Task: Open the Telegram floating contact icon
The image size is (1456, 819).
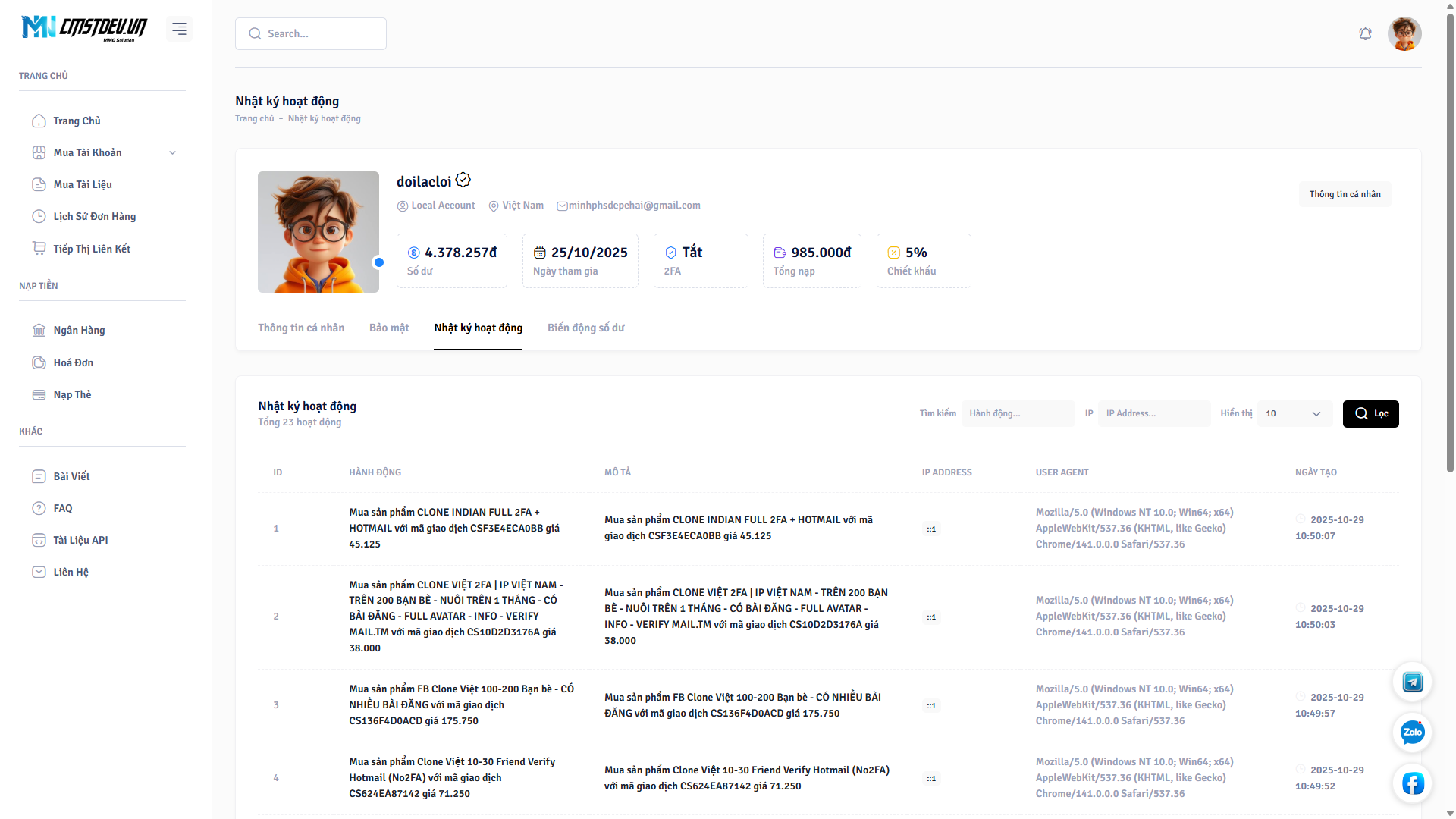Action: [1412, 682]
